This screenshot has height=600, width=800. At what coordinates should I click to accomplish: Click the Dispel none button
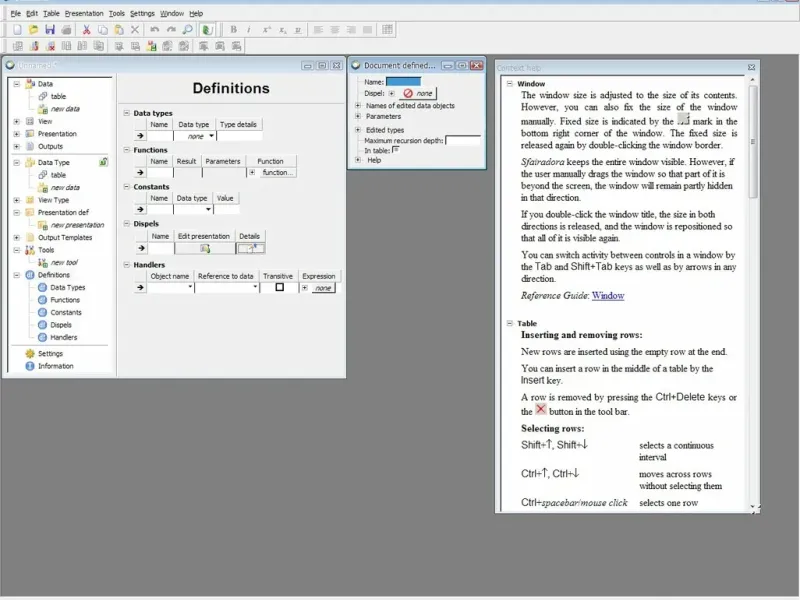(418, 93)
